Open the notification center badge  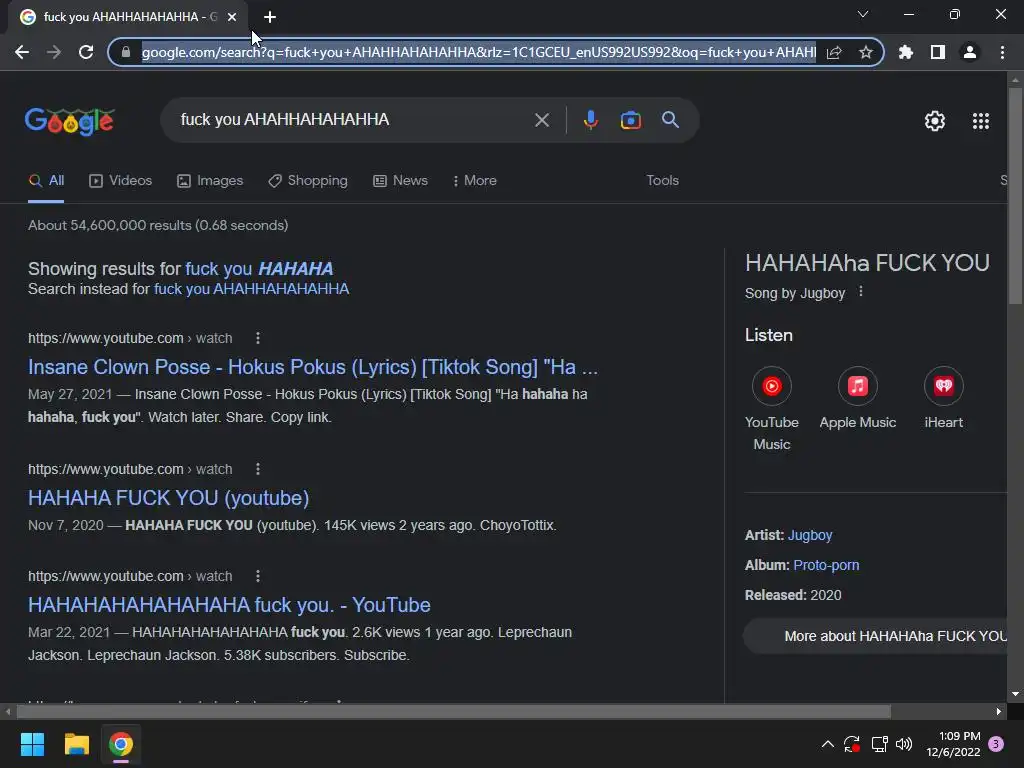tap(996, 744)
